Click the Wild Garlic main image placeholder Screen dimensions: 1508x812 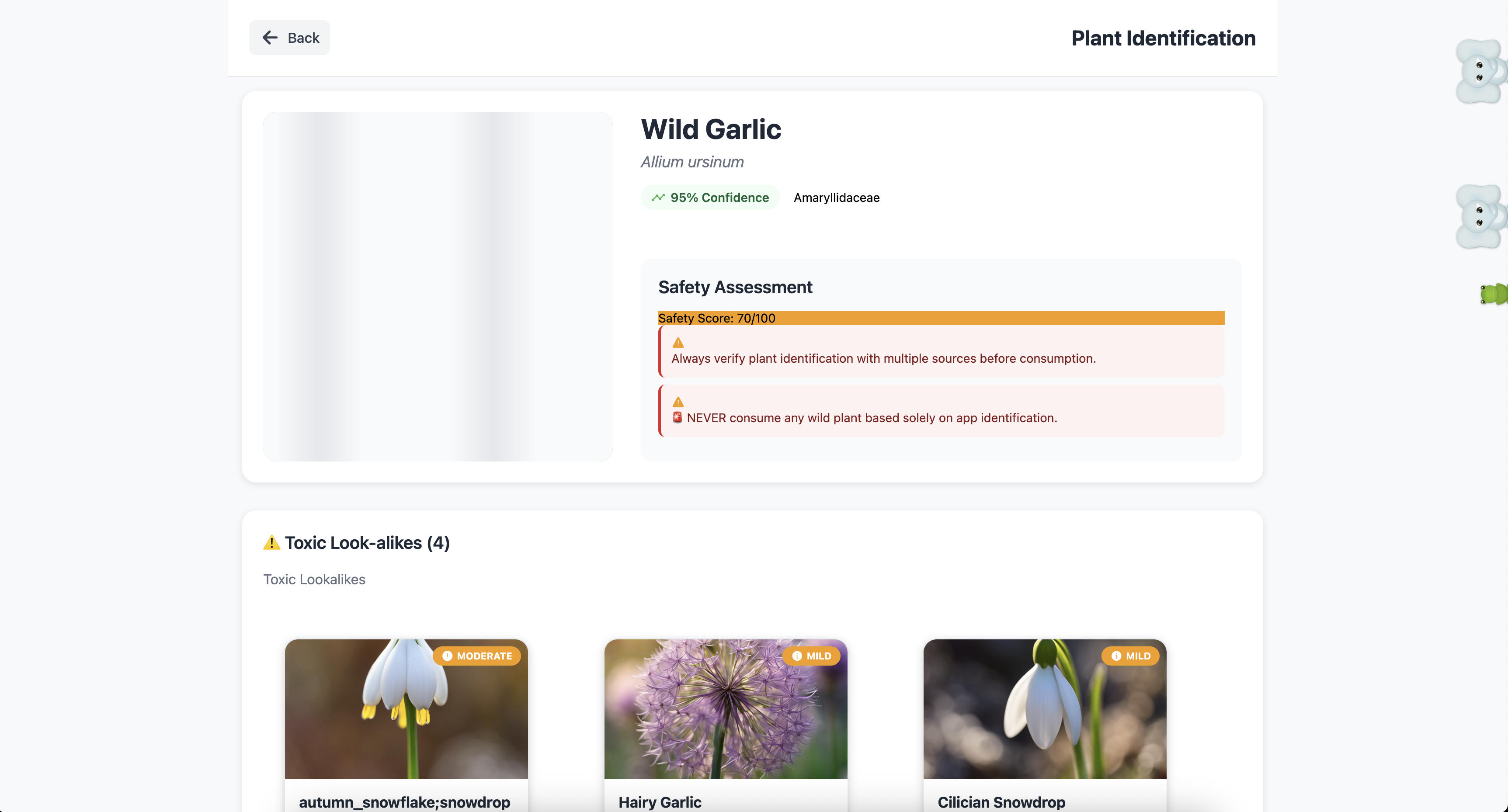pyautogui.click(x=438, y=286)
